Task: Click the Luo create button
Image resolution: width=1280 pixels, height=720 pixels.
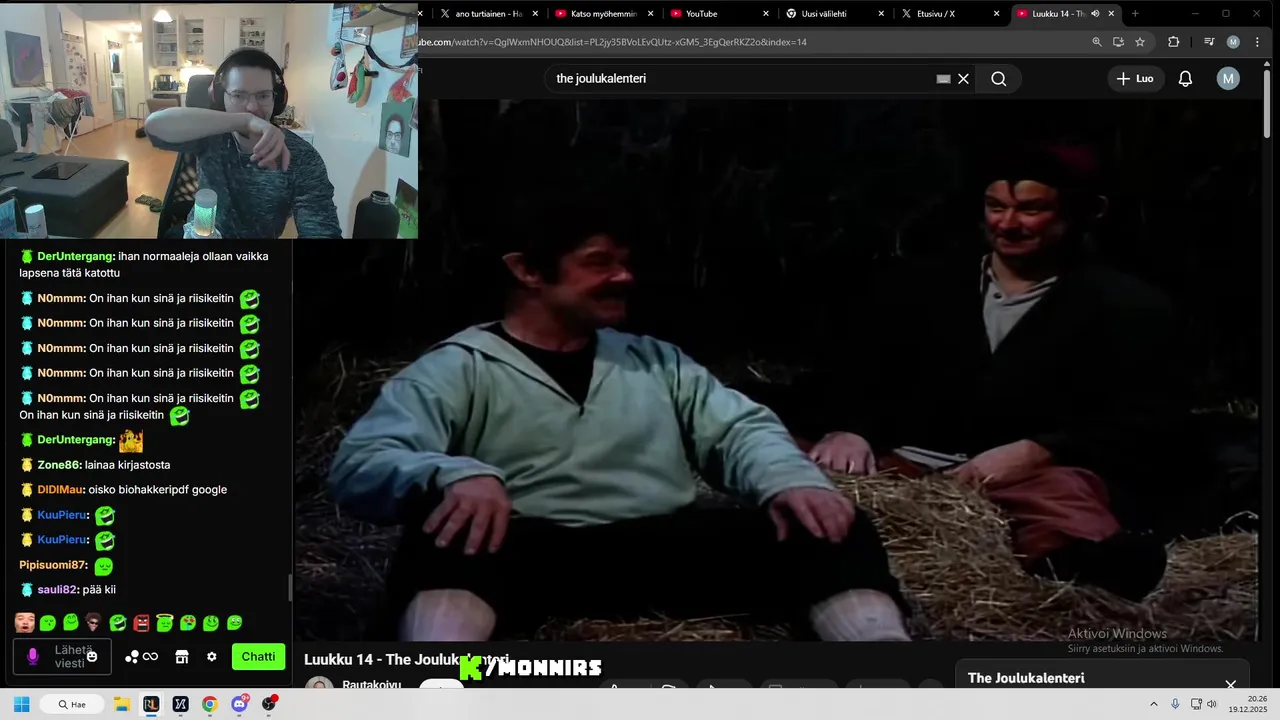Action: [1135, 79]
